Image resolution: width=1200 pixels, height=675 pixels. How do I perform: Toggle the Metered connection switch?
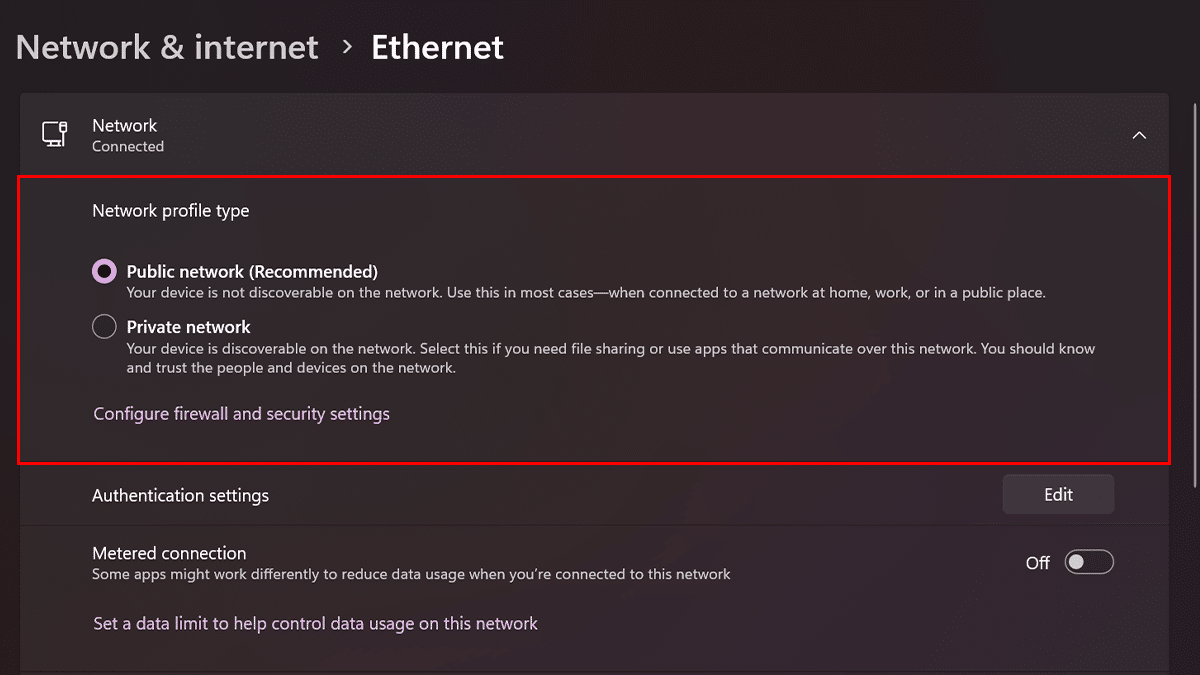1088,563
